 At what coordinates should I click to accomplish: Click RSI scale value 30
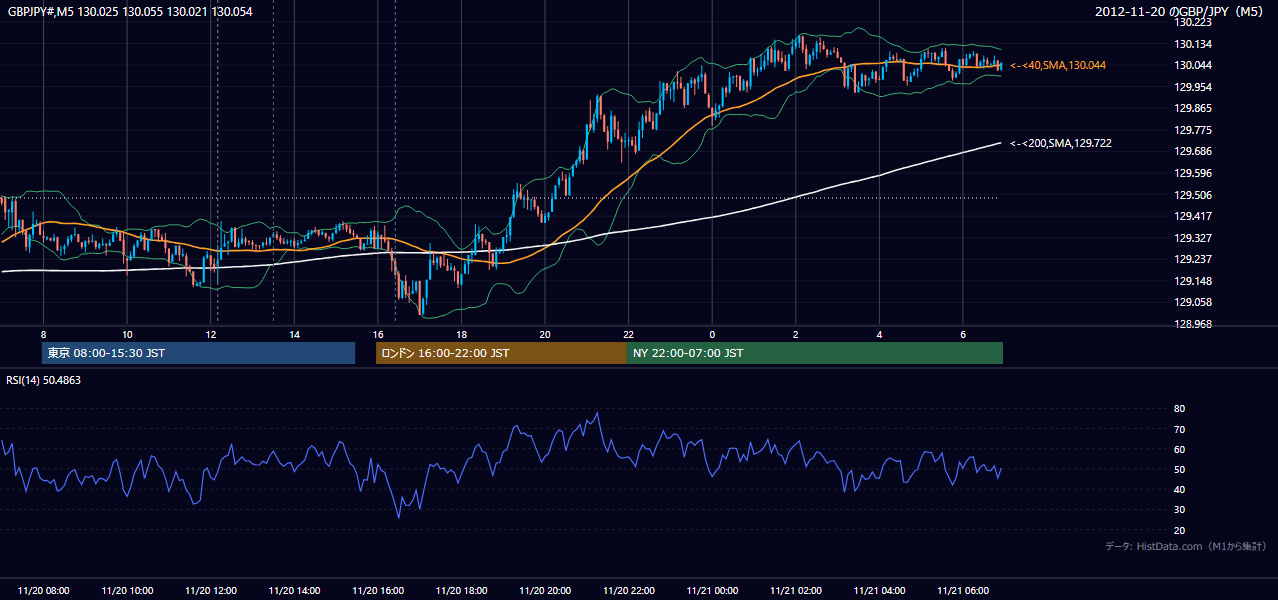pyautogui.click(x=1180, y=510)
